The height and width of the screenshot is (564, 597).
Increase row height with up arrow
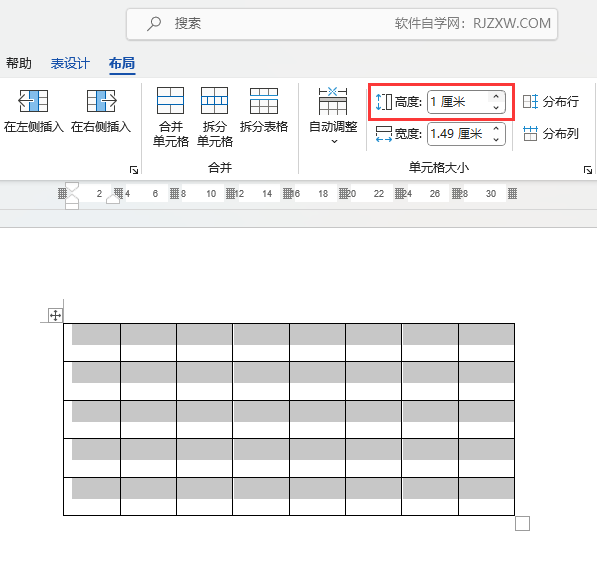tap(496, 97)
